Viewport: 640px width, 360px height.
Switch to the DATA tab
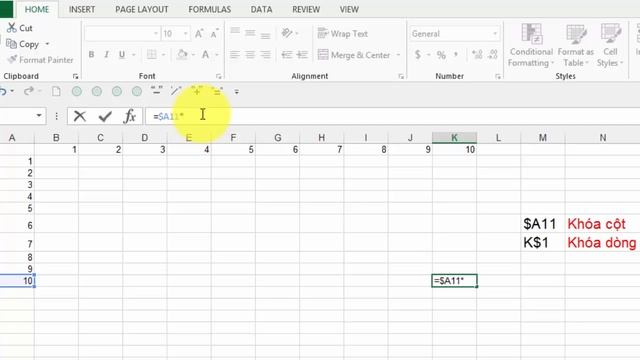261,9
